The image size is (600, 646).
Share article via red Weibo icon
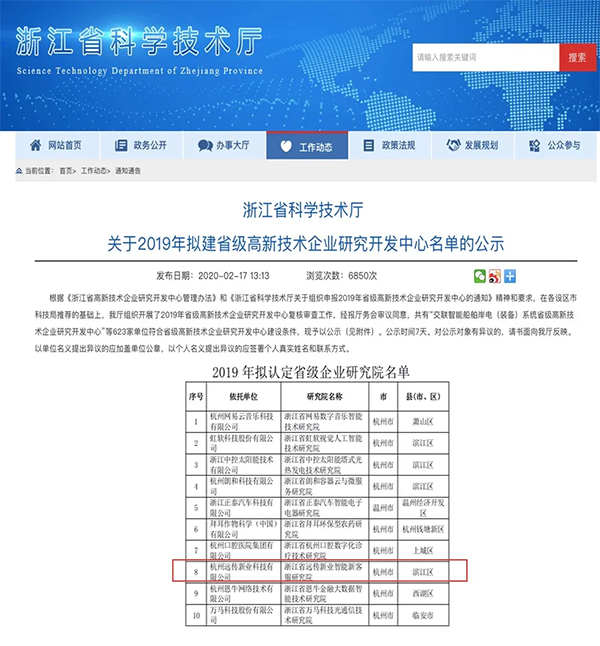(x=495, y=275)
